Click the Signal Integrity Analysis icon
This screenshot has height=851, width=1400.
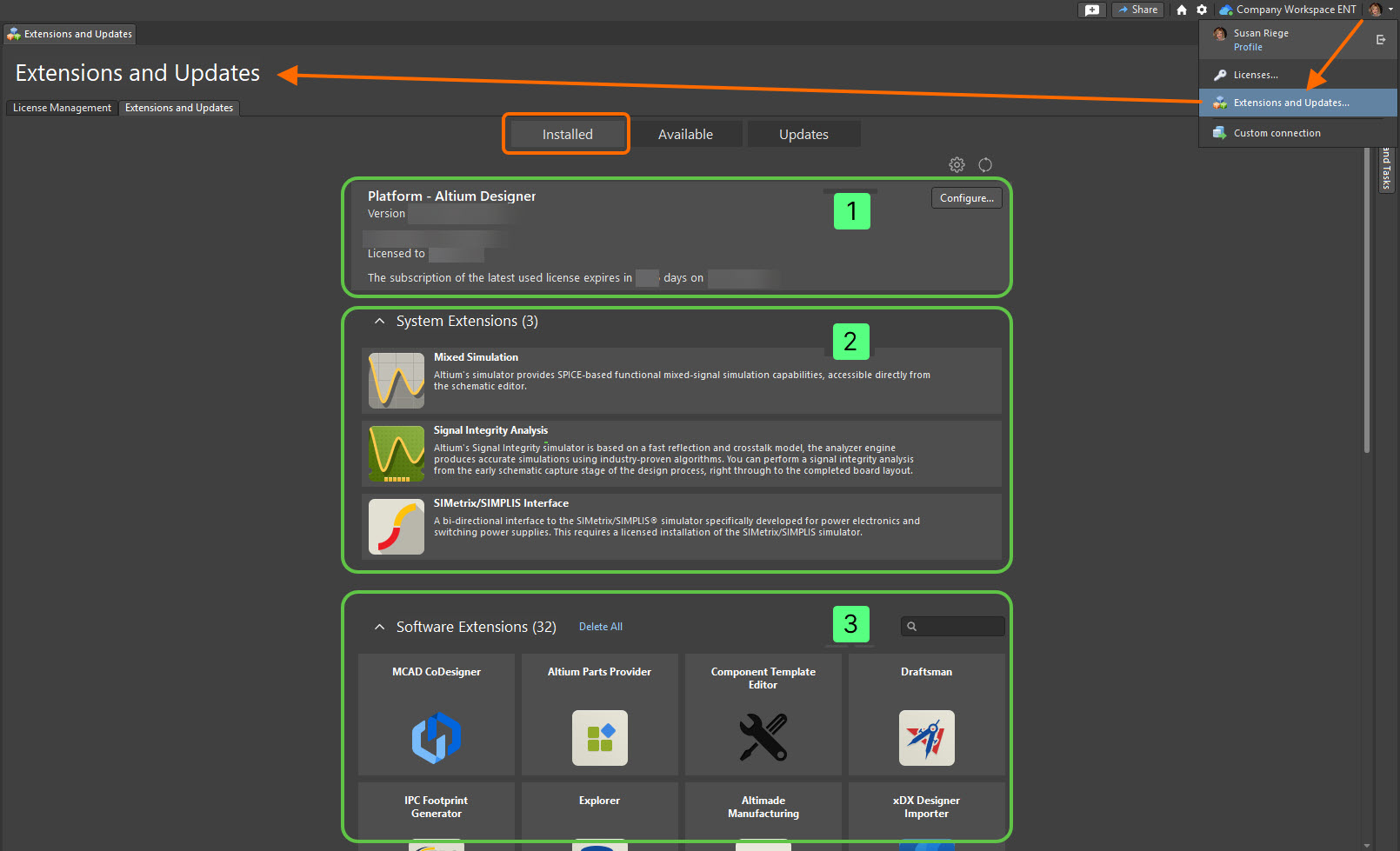point(397,454)
